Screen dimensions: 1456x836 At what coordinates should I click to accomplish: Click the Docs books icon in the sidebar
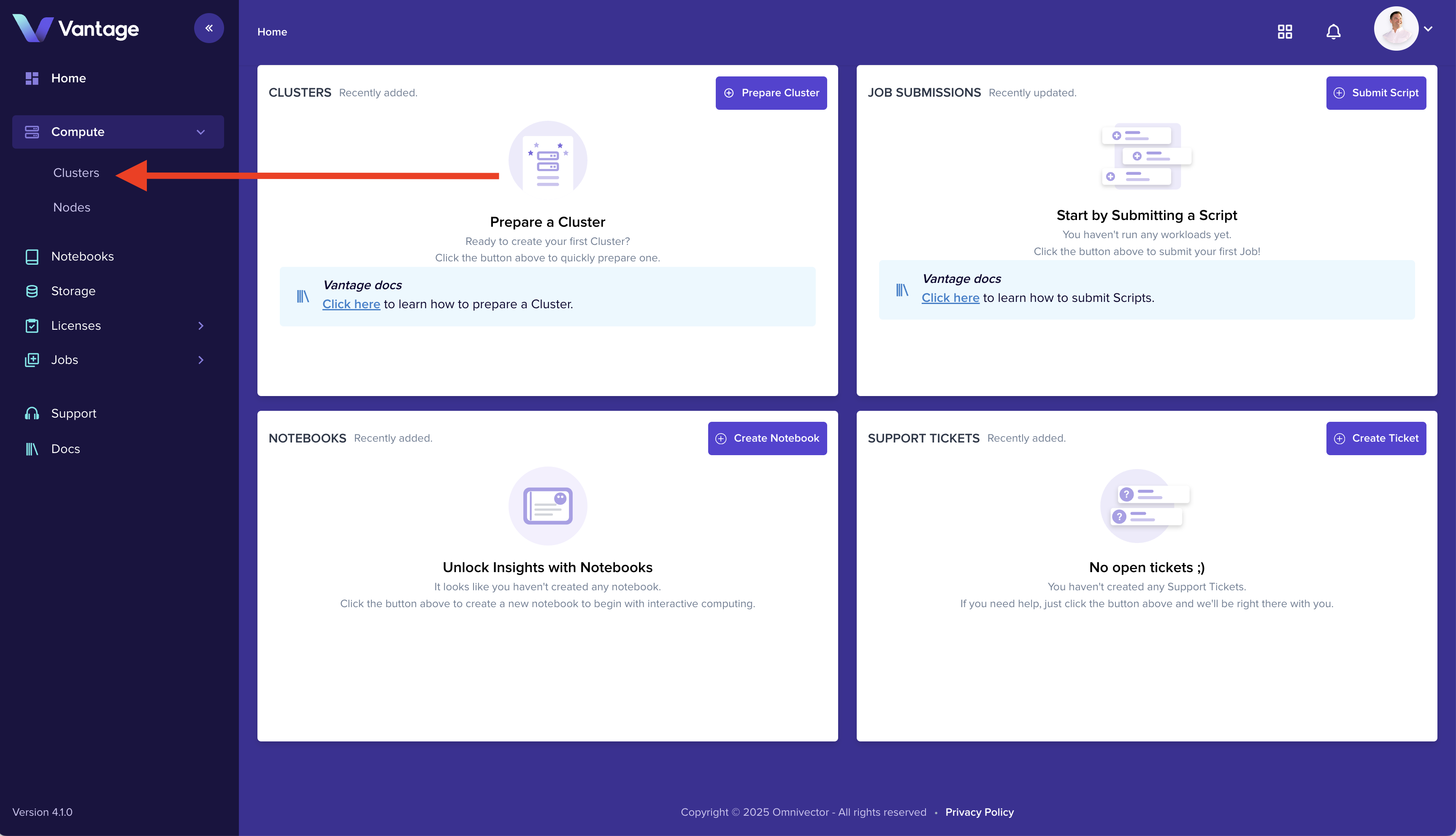pyautogui.click(x=32, y=449)
